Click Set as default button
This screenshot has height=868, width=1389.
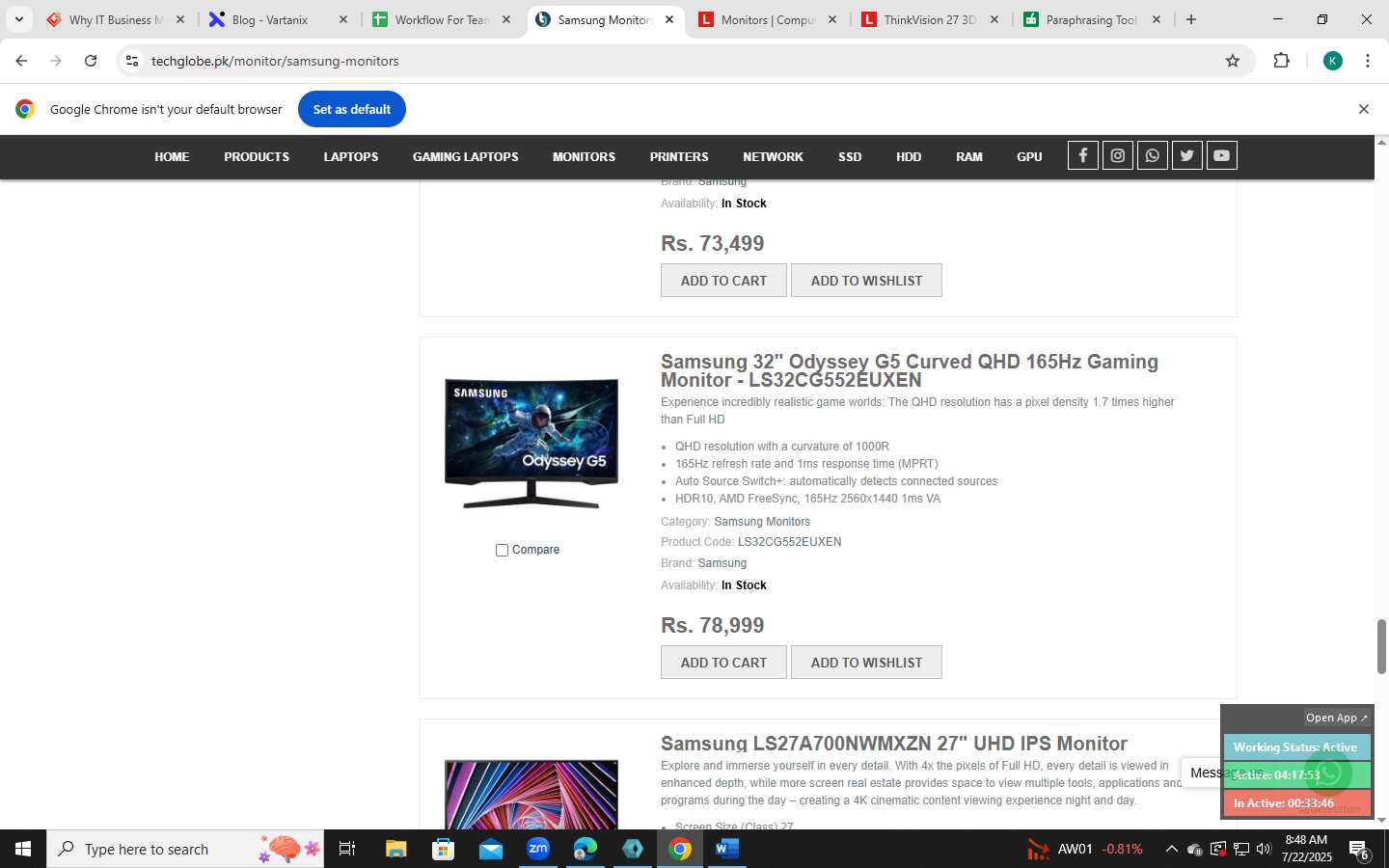352,109
